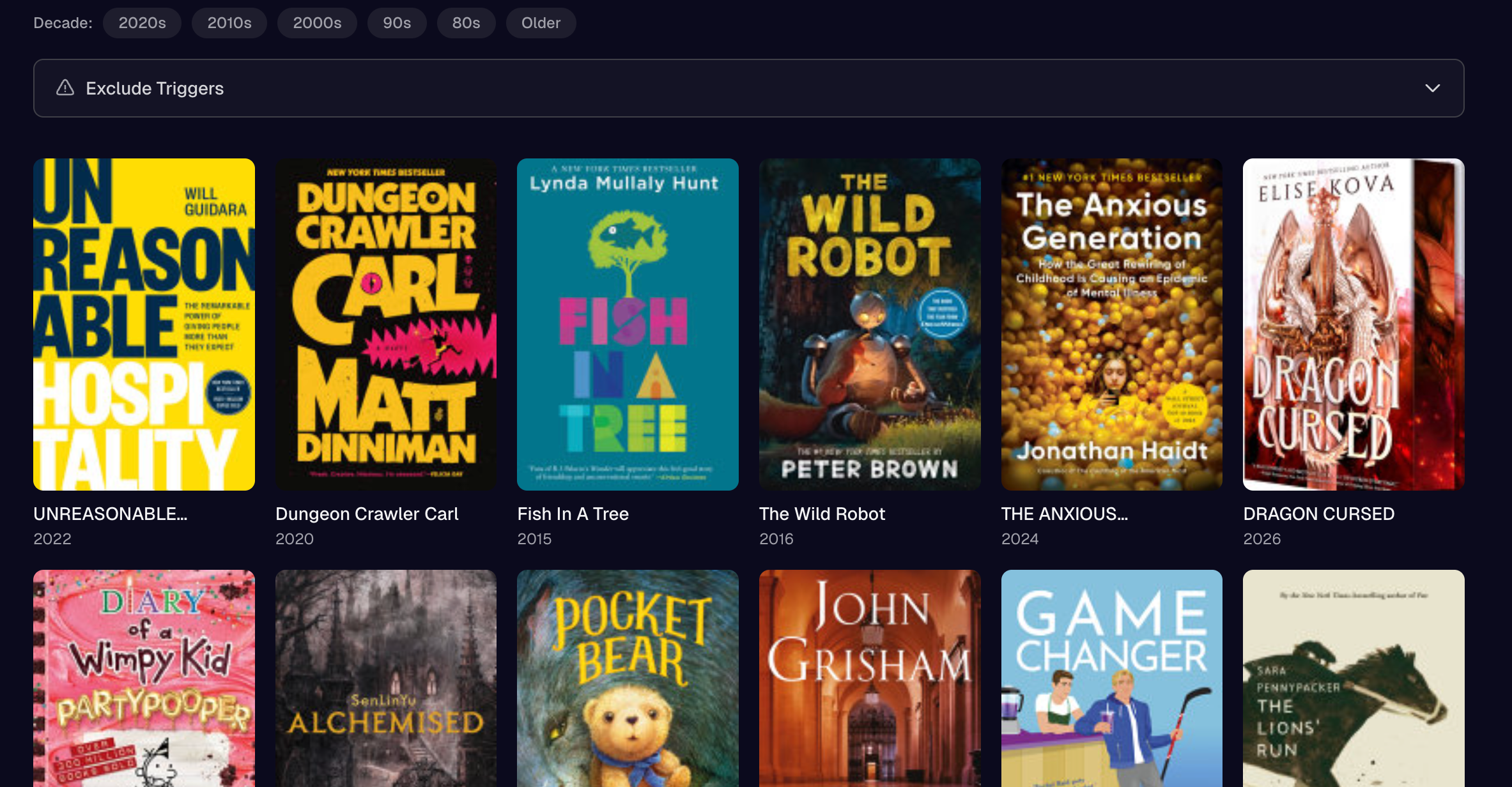This screenshot has height=787, width=1512.
Task: Select the Alchemised book cover
Action: click(x=386, y=677)
